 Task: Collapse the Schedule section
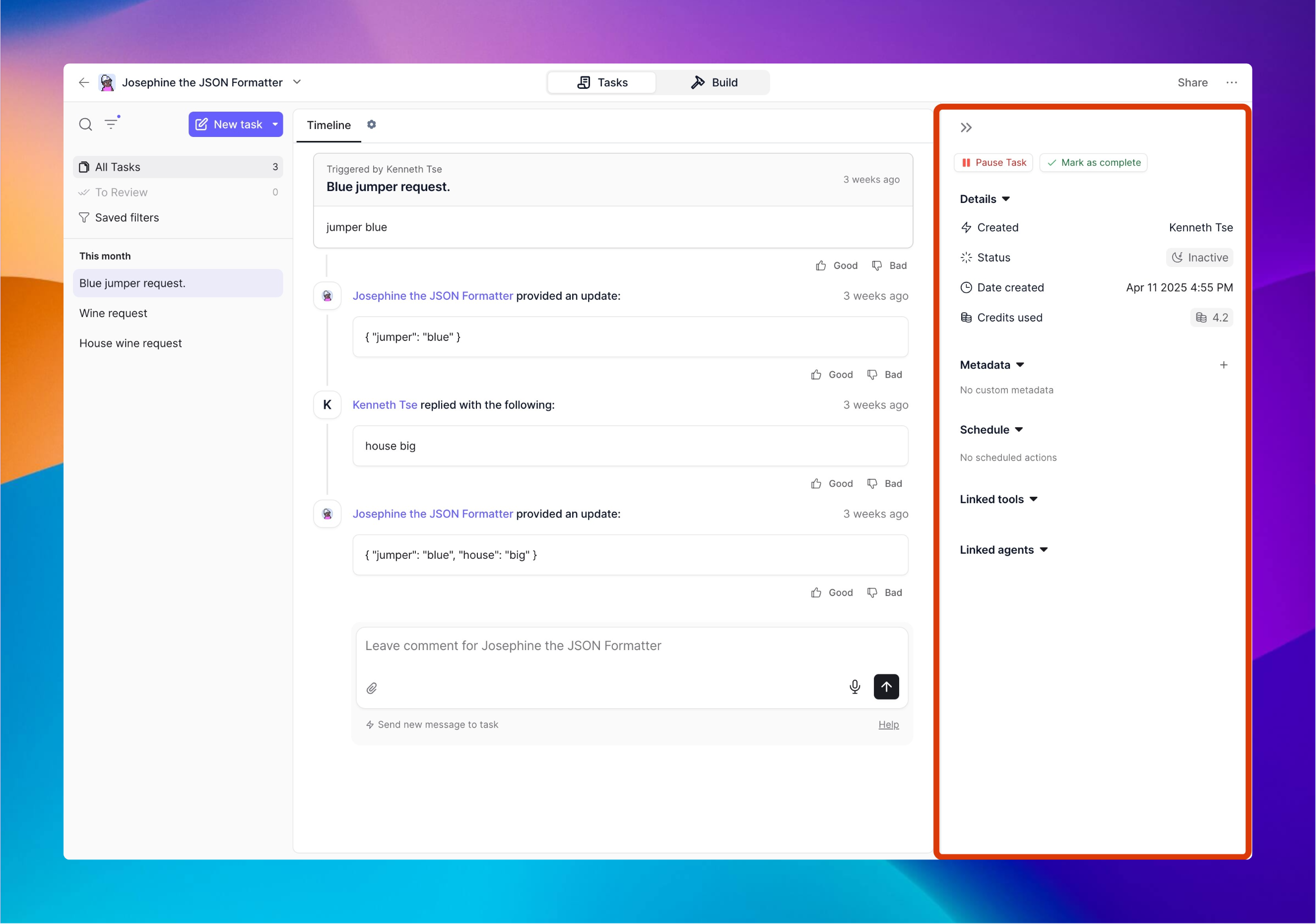pyautogui.click(x=991, y=430)
